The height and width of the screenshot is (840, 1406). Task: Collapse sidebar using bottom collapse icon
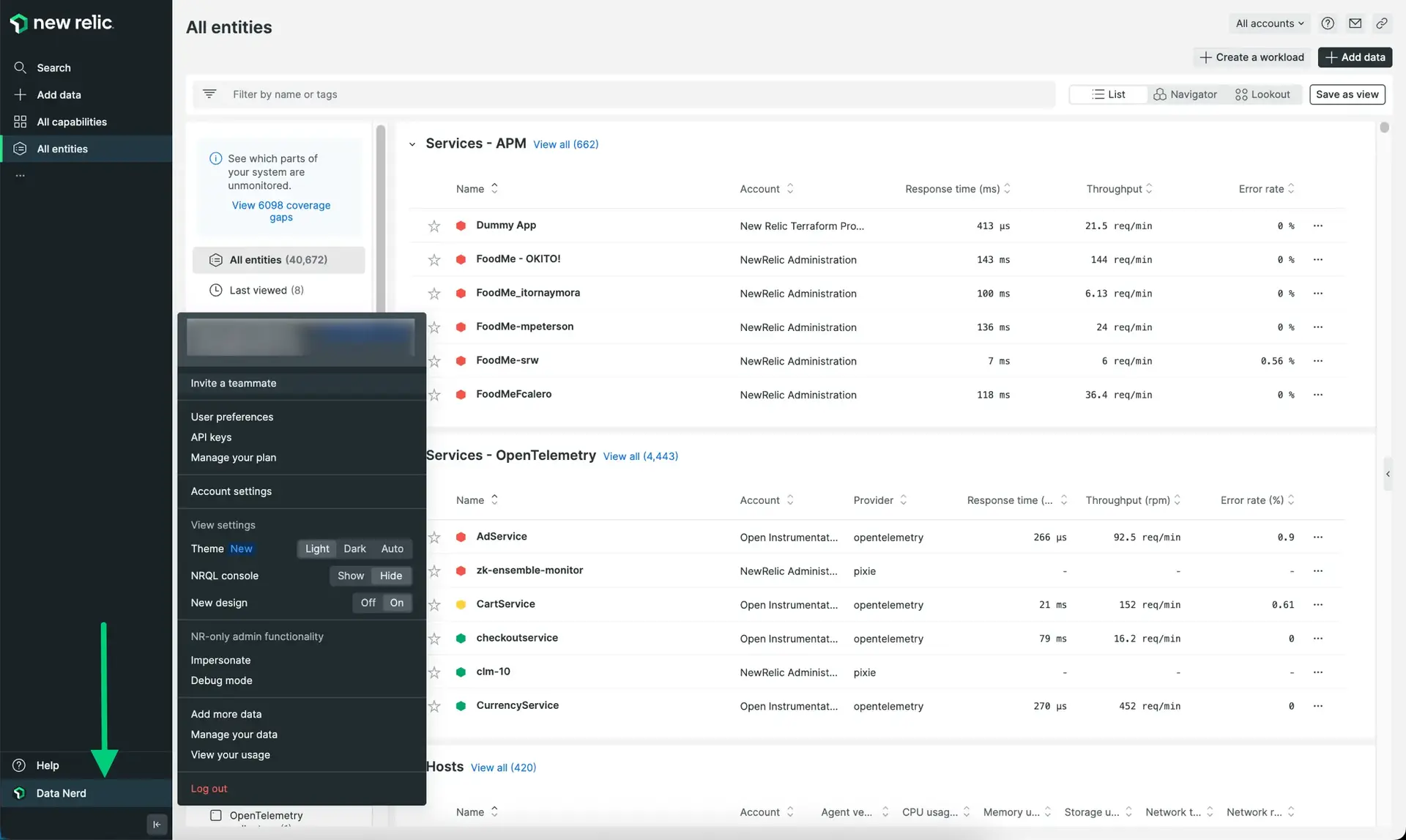[x=157, y=825]
